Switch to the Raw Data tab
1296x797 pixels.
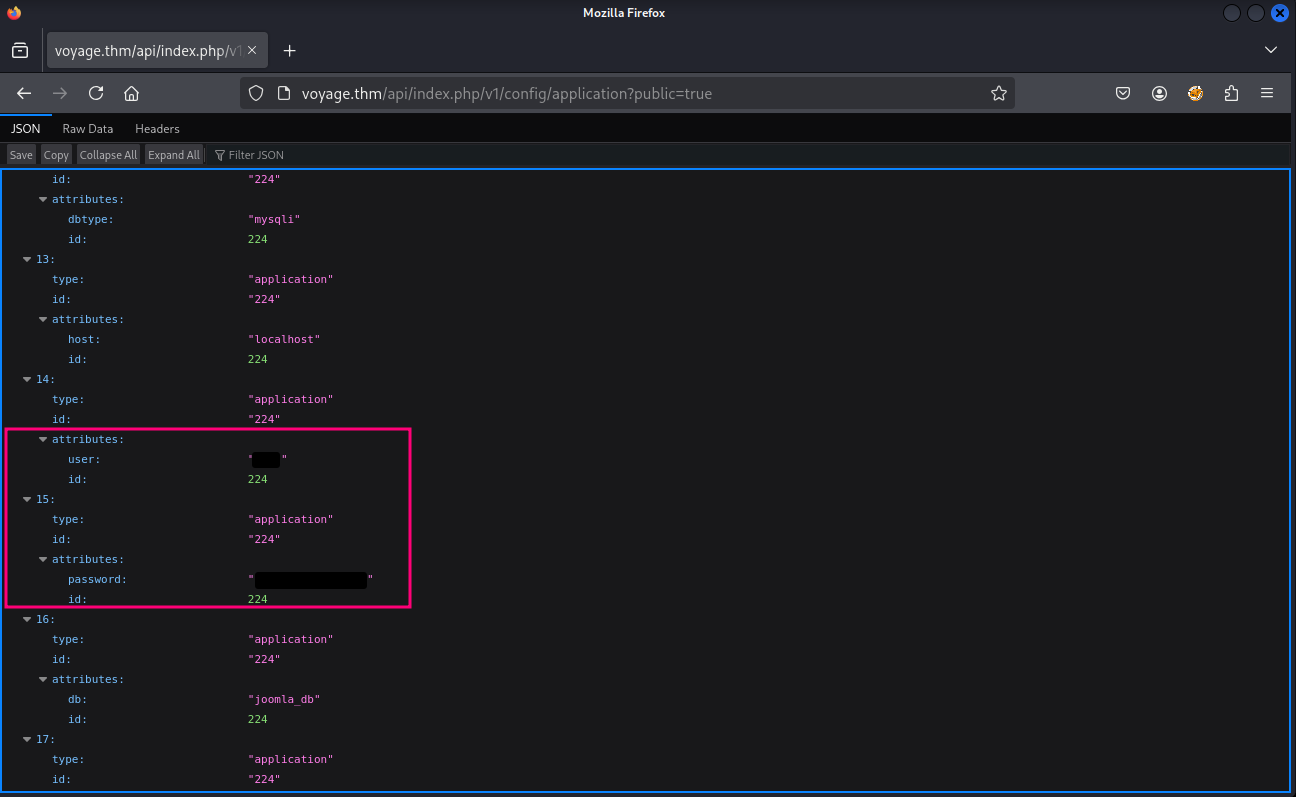coord(88,129)
